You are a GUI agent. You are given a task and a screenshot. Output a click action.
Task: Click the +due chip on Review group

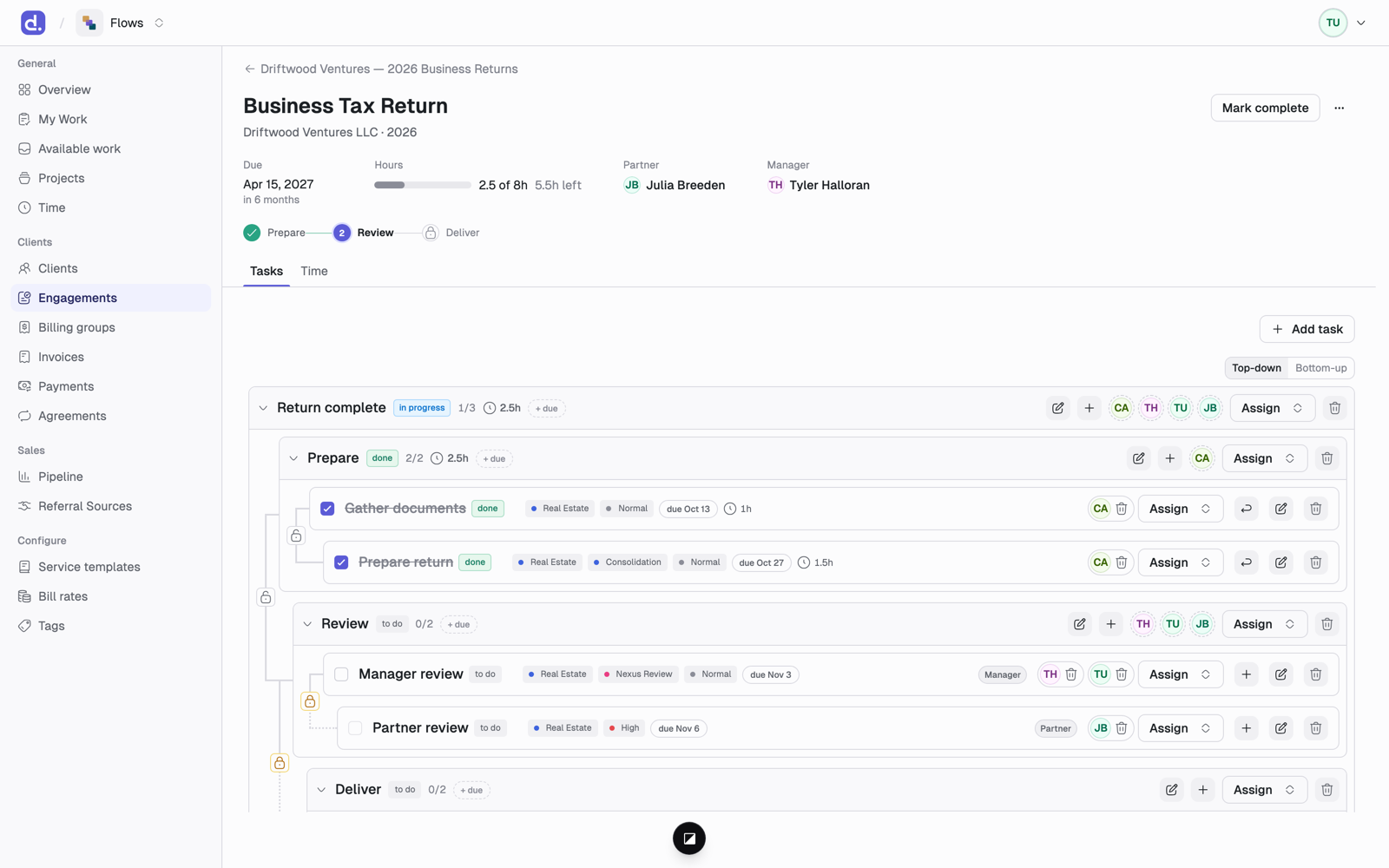pyautogui.click(x=458, y=624)
